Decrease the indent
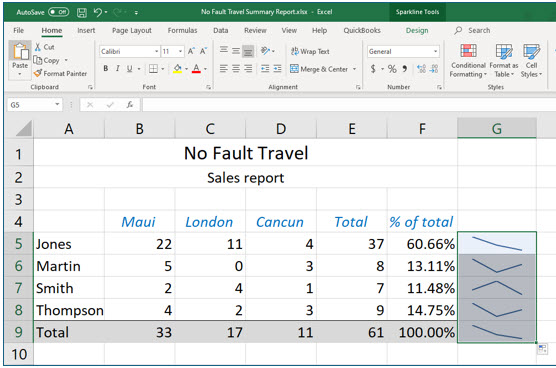Image resolution: width=556 pixels, height=368 pixels. pyautogui.click(x=265, y=68)
